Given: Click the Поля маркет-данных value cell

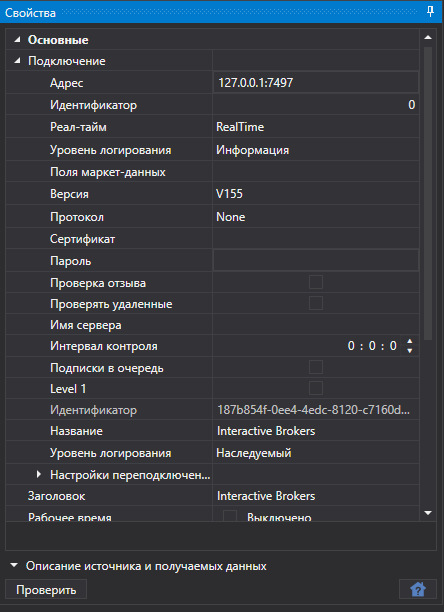Looking at the screenshot, I should [x=316, y=172].
